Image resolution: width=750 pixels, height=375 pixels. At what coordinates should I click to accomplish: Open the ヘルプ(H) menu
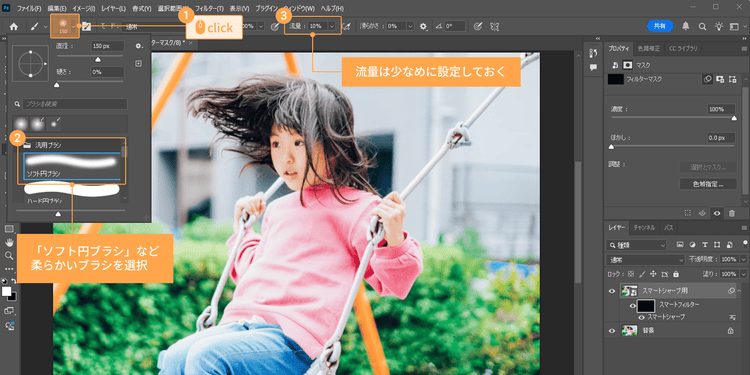click(332, 9)
